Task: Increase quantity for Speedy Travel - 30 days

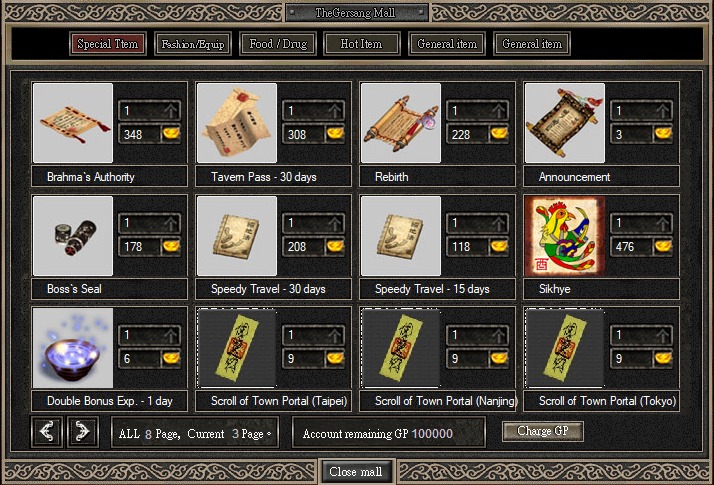Action: tap(335, 223)
